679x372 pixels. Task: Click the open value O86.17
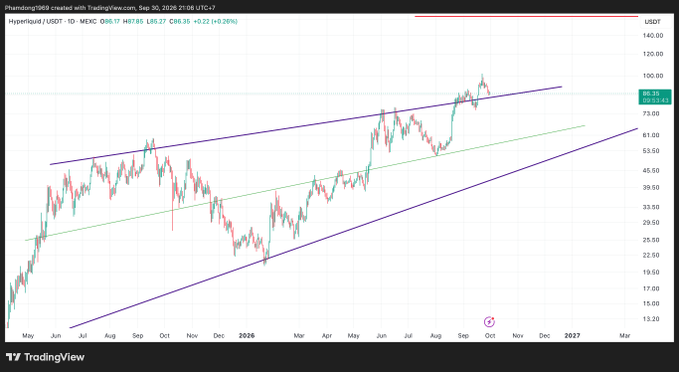(x=110, y=21)
